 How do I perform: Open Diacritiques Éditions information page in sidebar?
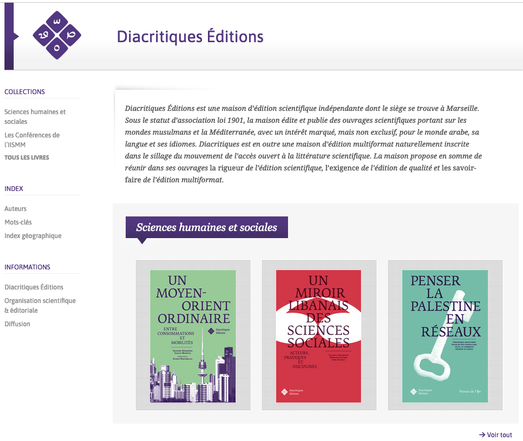click(x=34, y=287)
